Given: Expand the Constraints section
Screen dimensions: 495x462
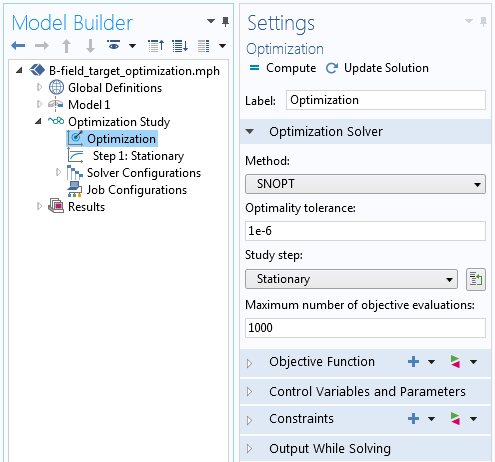Looking at the screenshot, I should (x=249, y=420).
